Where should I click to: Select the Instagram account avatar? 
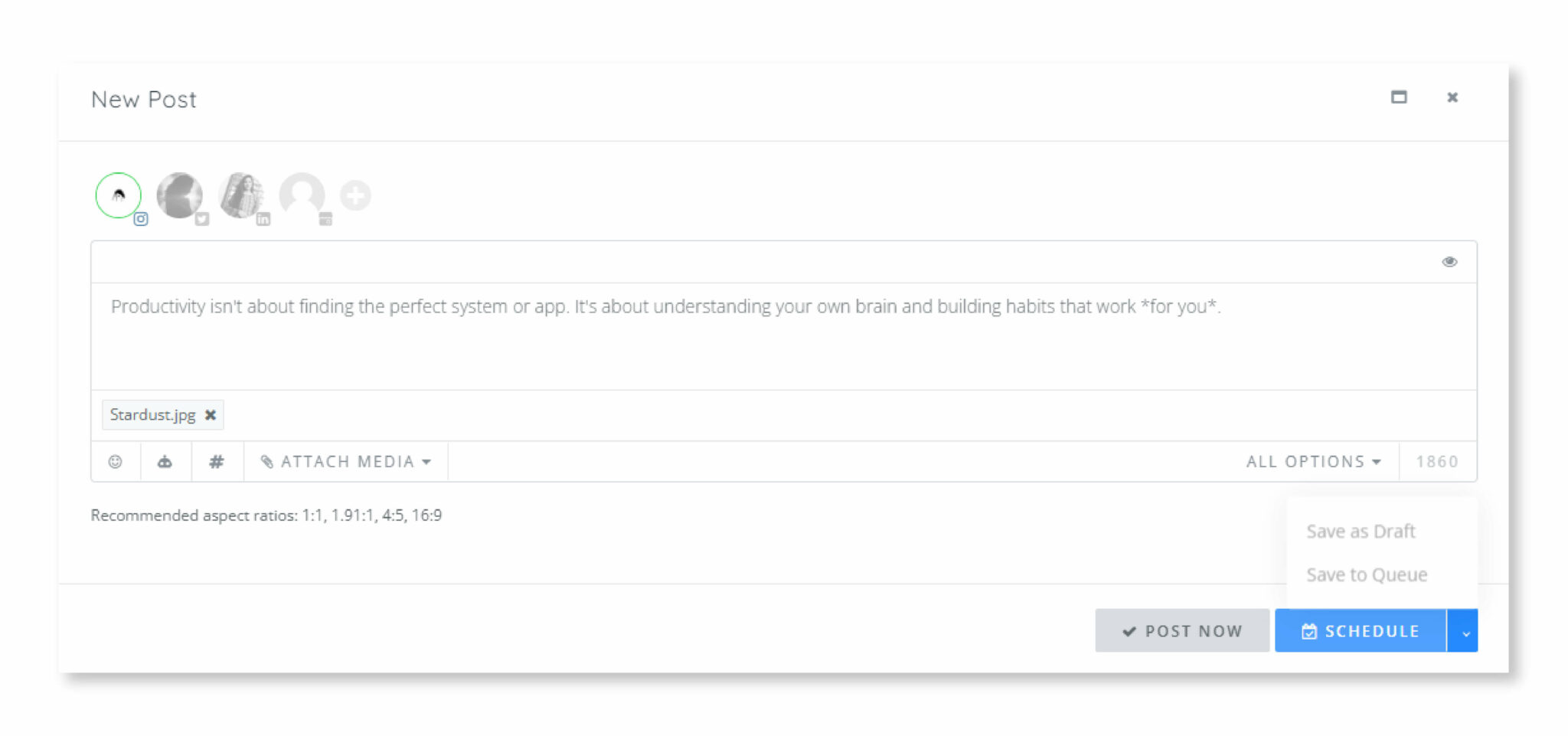(119, 195)
